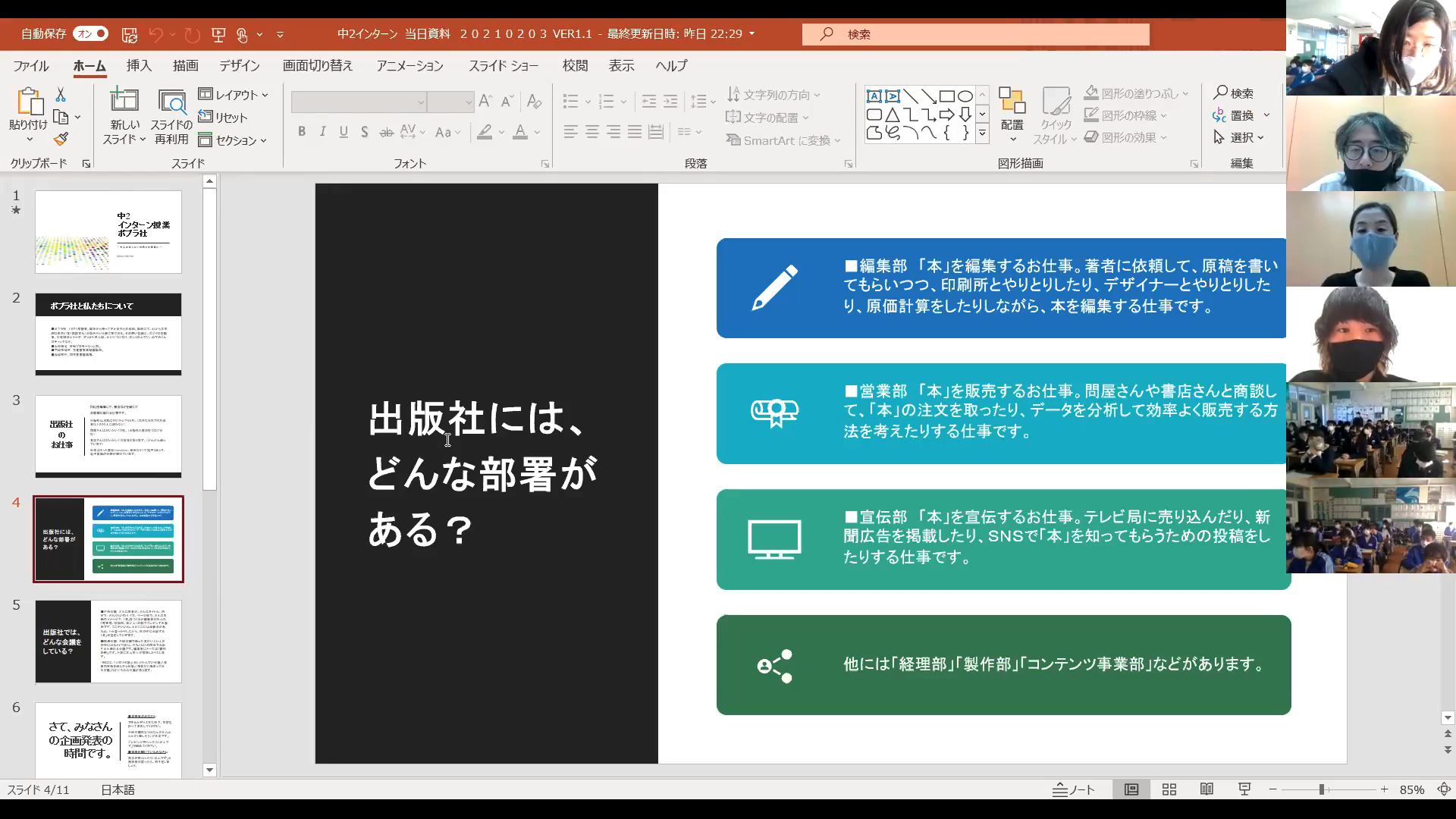The image size is (1456, 819).
Task: Click the ノート notes button
Action: coord(1074,789)
